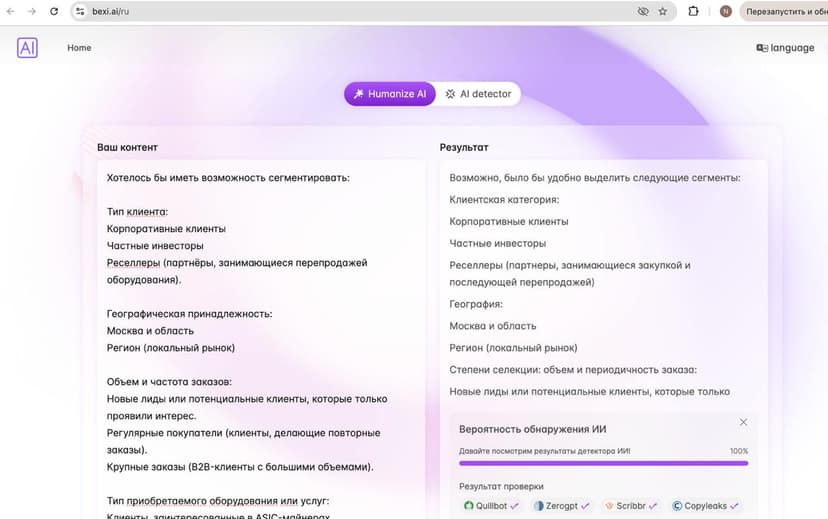The width and height of the screenshot is (828, 519).
Task: Click the crossed-eye tracking icon in address bar
Action: point(643,11)
